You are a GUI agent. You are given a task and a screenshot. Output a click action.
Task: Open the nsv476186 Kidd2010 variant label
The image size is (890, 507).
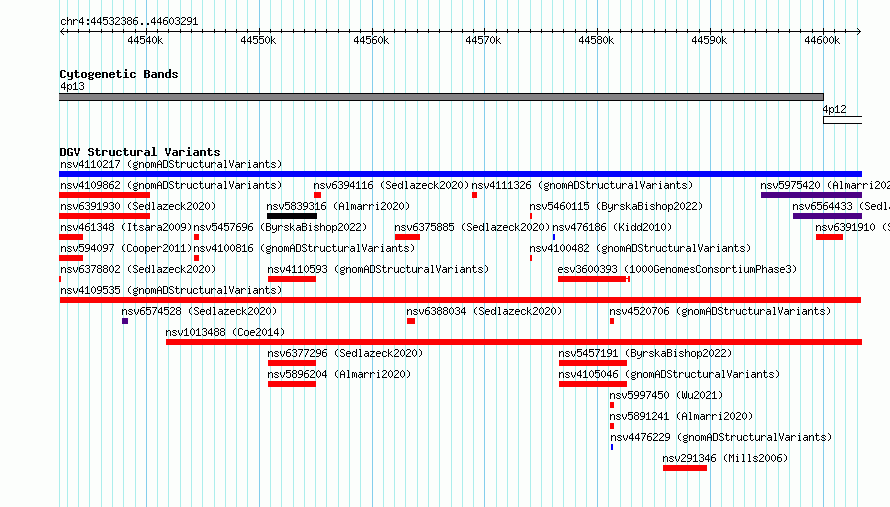click(x=612, y=227)
